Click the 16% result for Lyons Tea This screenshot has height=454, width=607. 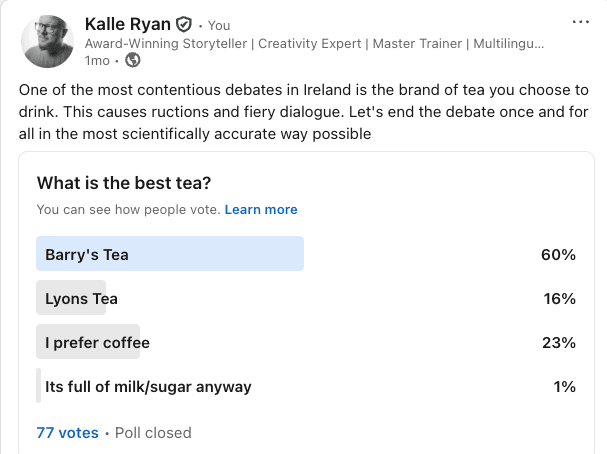click(x=558, y=298)
